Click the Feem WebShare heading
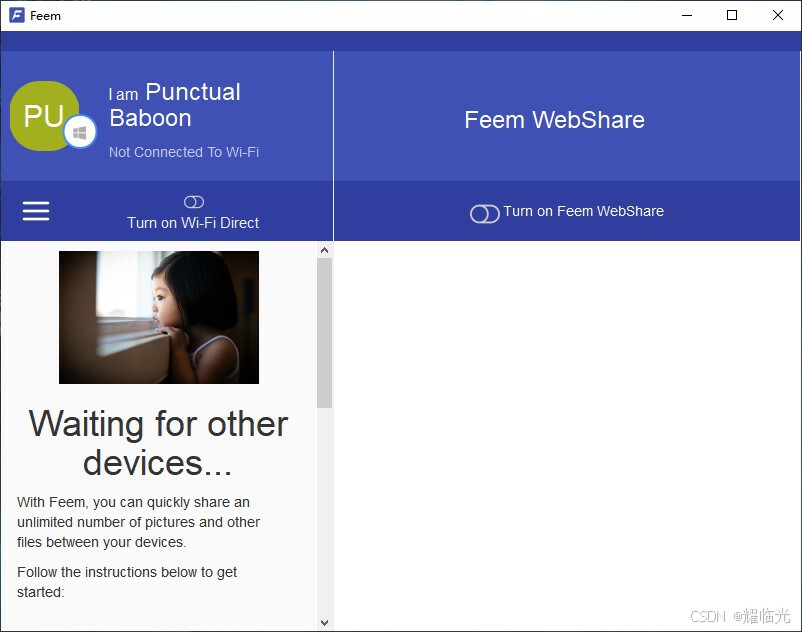 (554, 120)
